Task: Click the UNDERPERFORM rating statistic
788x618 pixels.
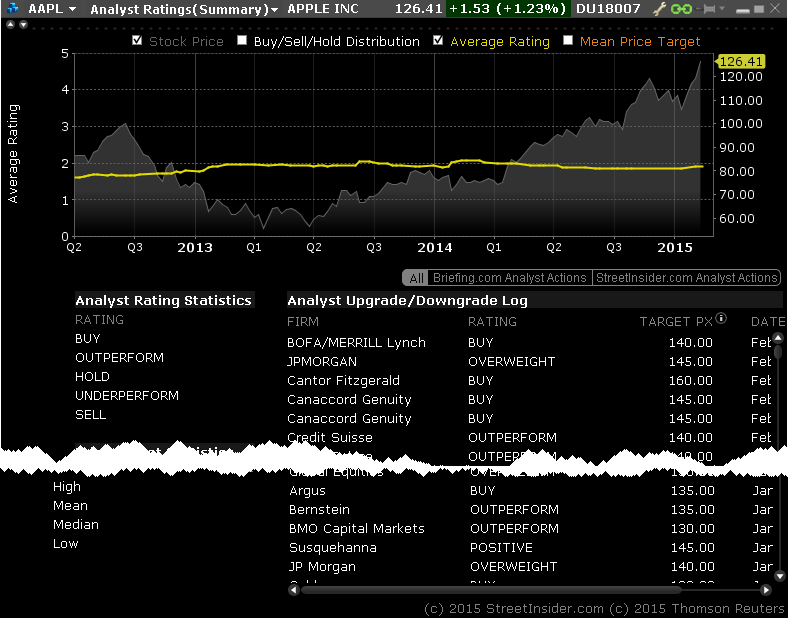Action: click(x=127, y=396)
